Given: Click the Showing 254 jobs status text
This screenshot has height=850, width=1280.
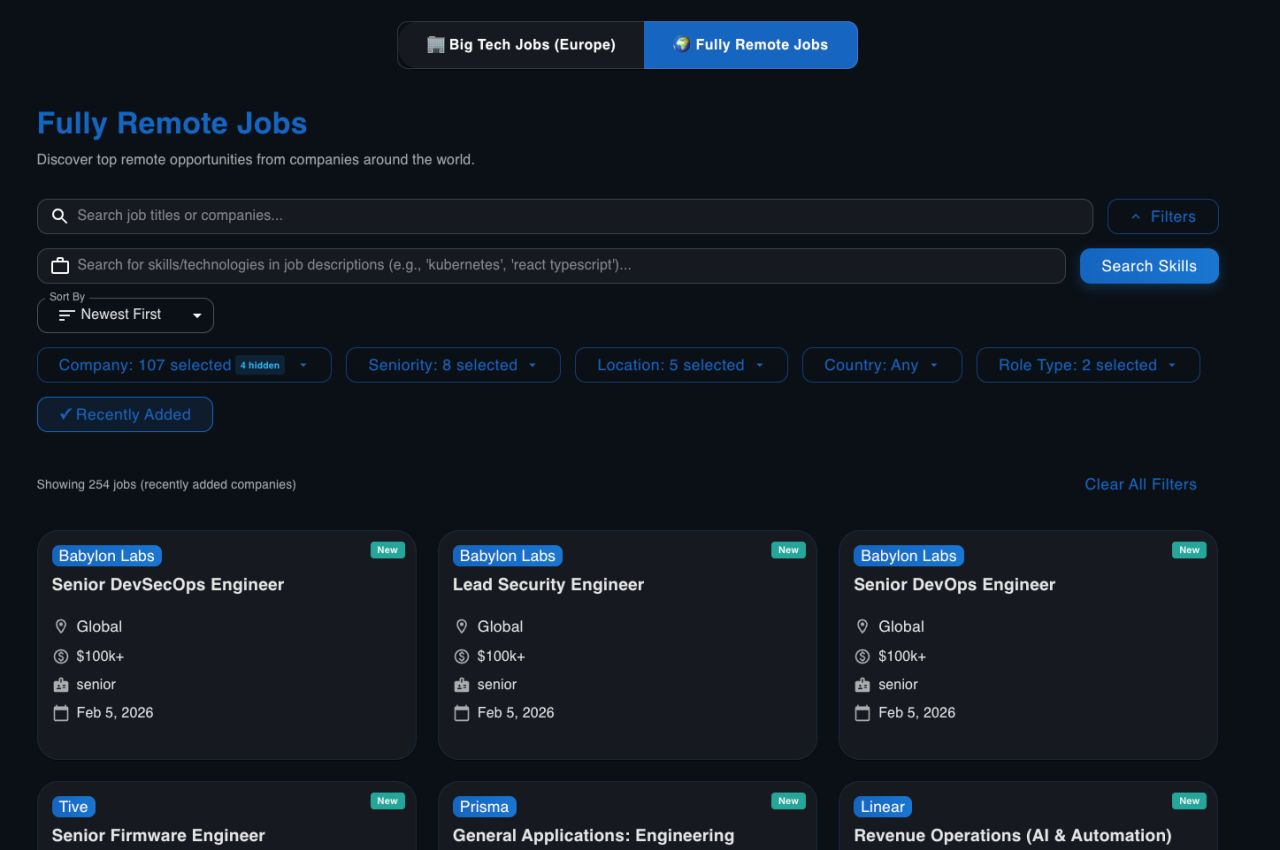Looking at the screenshot, I should pos(166,484).
